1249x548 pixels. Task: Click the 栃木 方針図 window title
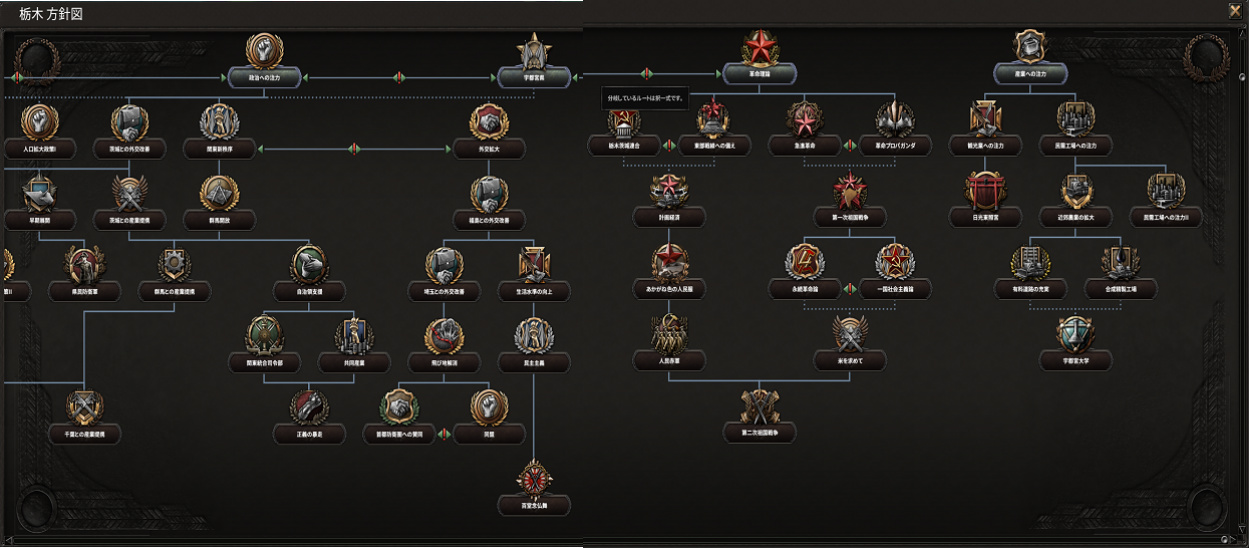coord(53,14)
